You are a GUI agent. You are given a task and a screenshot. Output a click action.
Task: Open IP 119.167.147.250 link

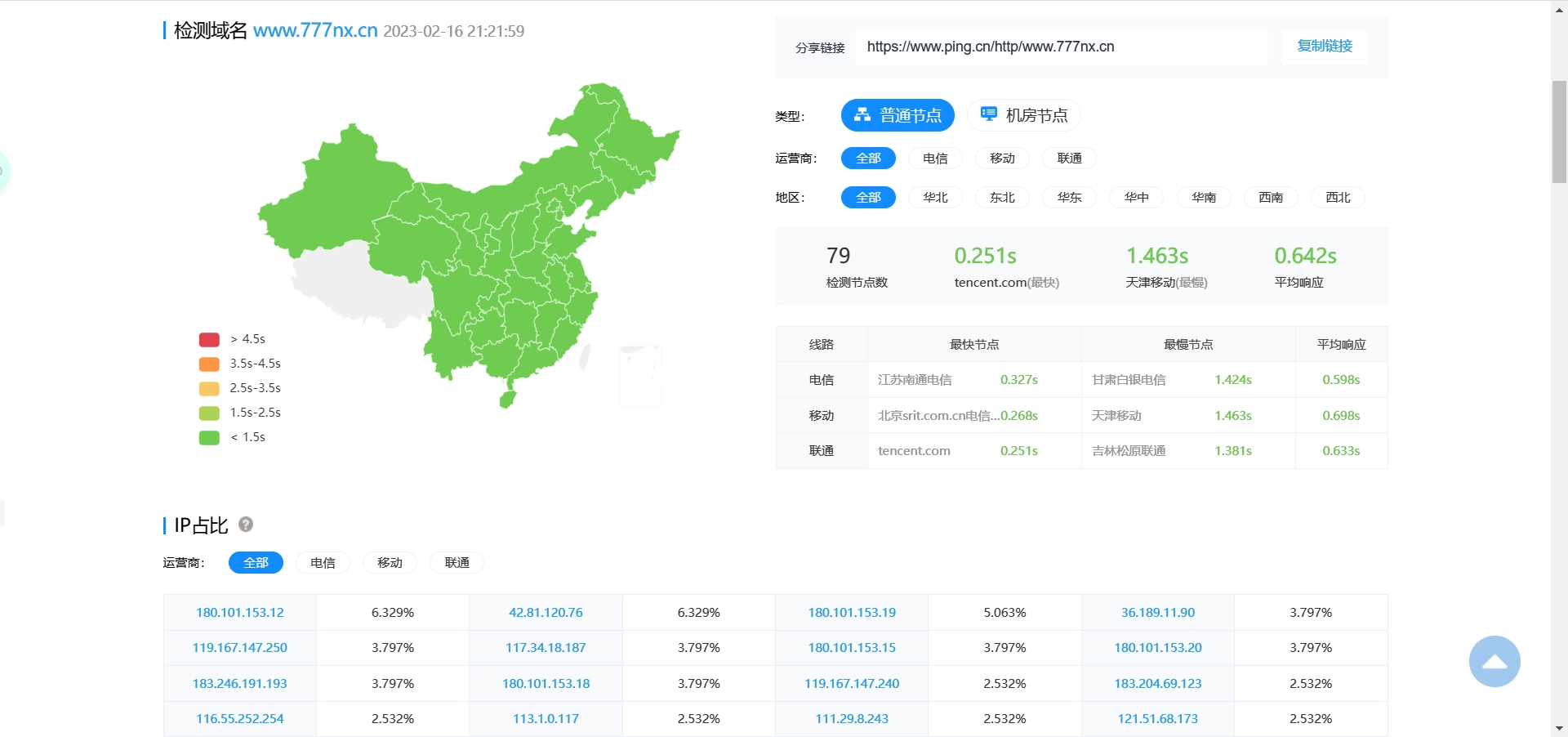(x=240, y=648)
